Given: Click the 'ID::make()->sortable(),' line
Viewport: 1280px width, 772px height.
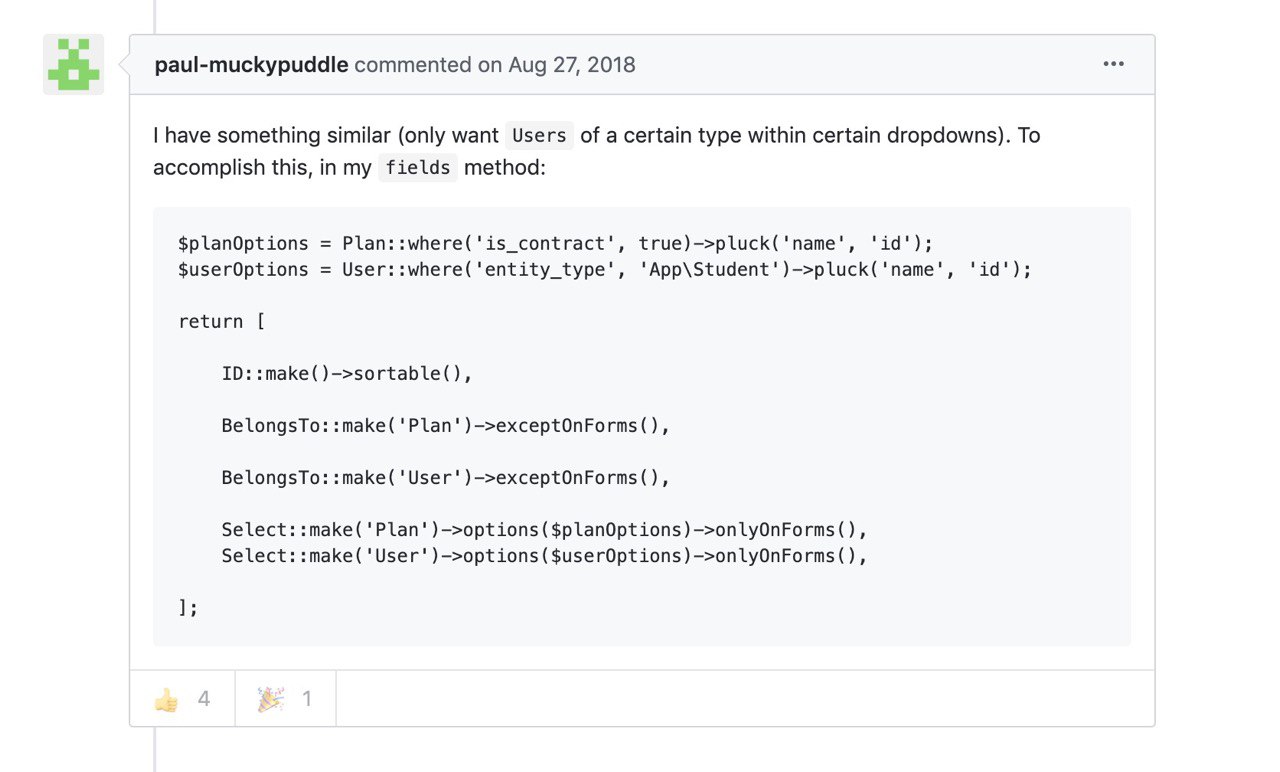Looking at the screenshot, I should (x=346, y=373).
